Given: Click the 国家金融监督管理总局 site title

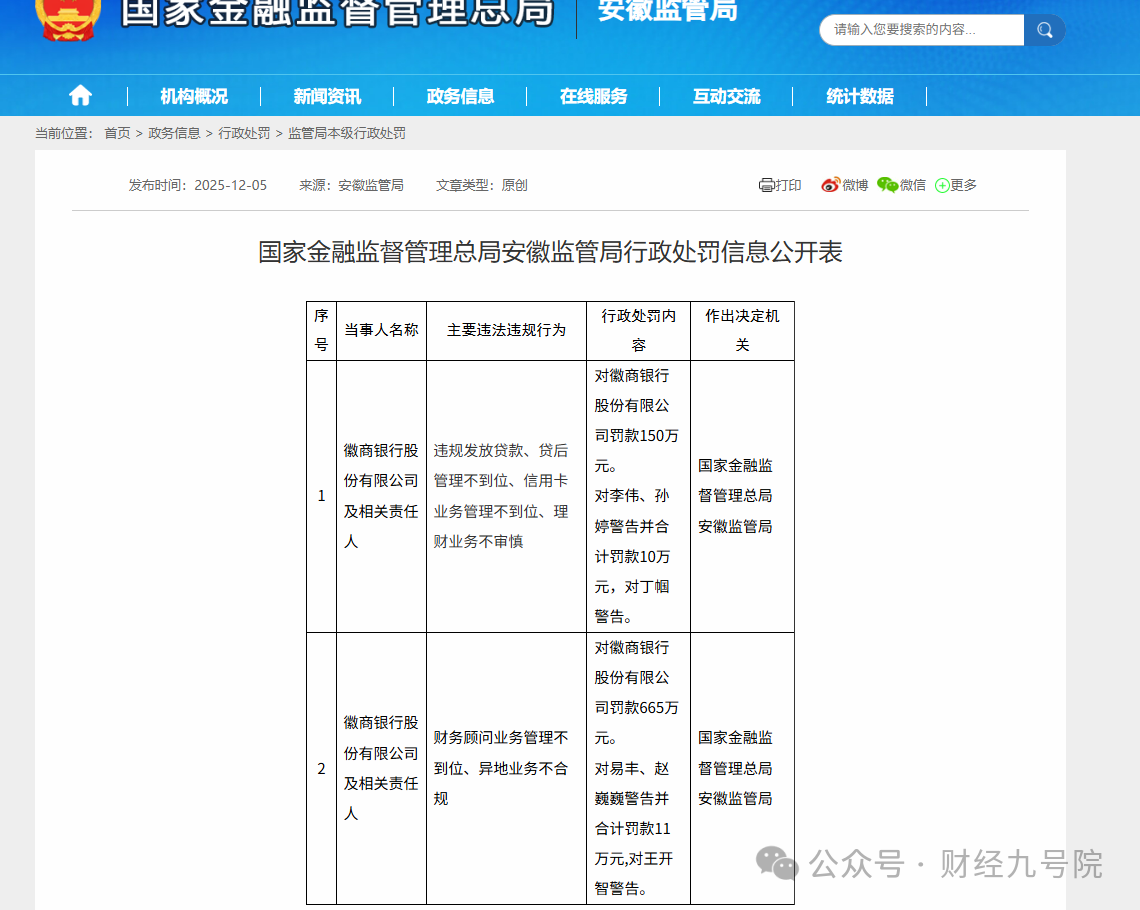Looking at the screenshot, I should (337, 12).
